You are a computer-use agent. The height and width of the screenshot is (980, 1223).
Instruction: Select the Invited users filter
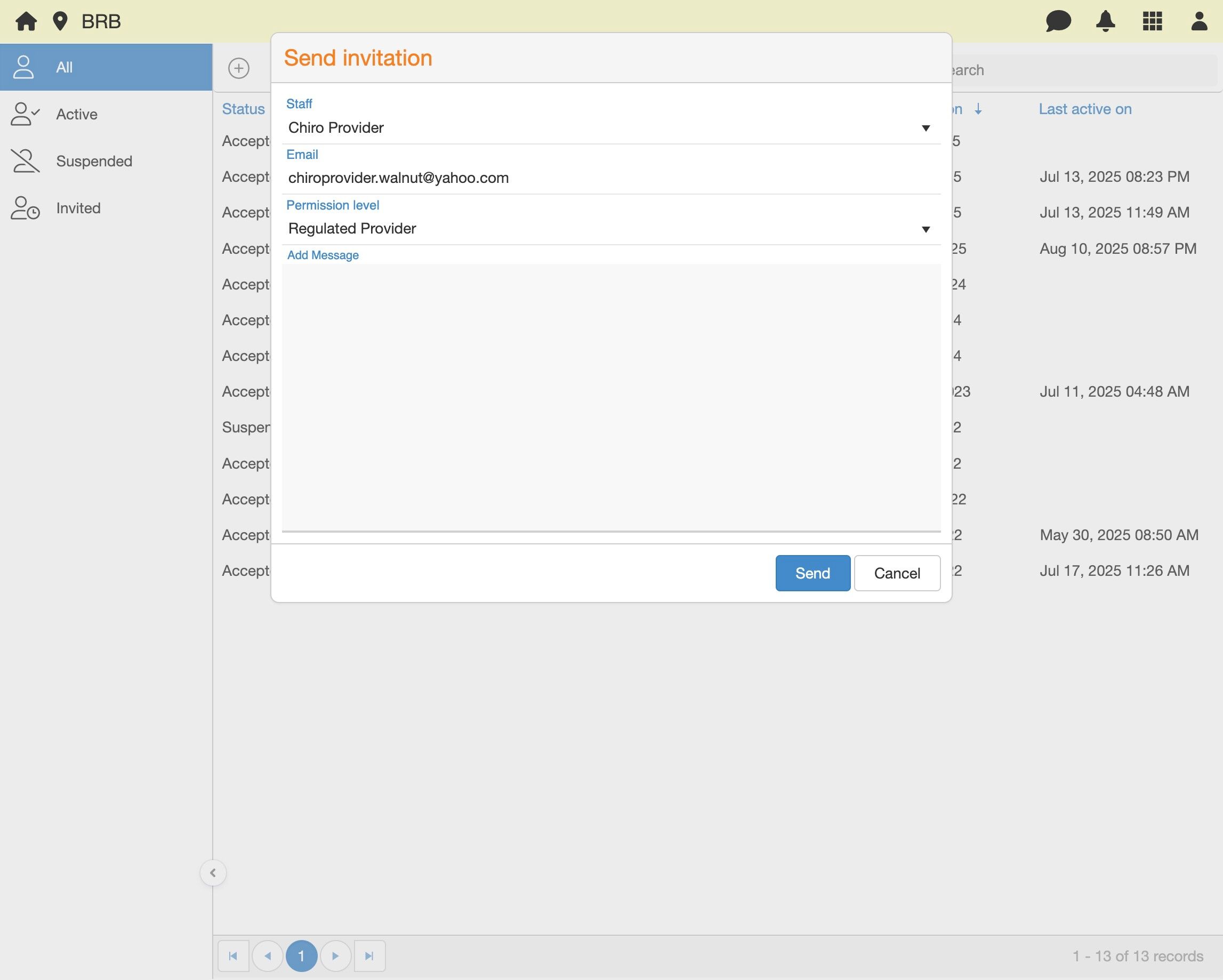[78, 208]
